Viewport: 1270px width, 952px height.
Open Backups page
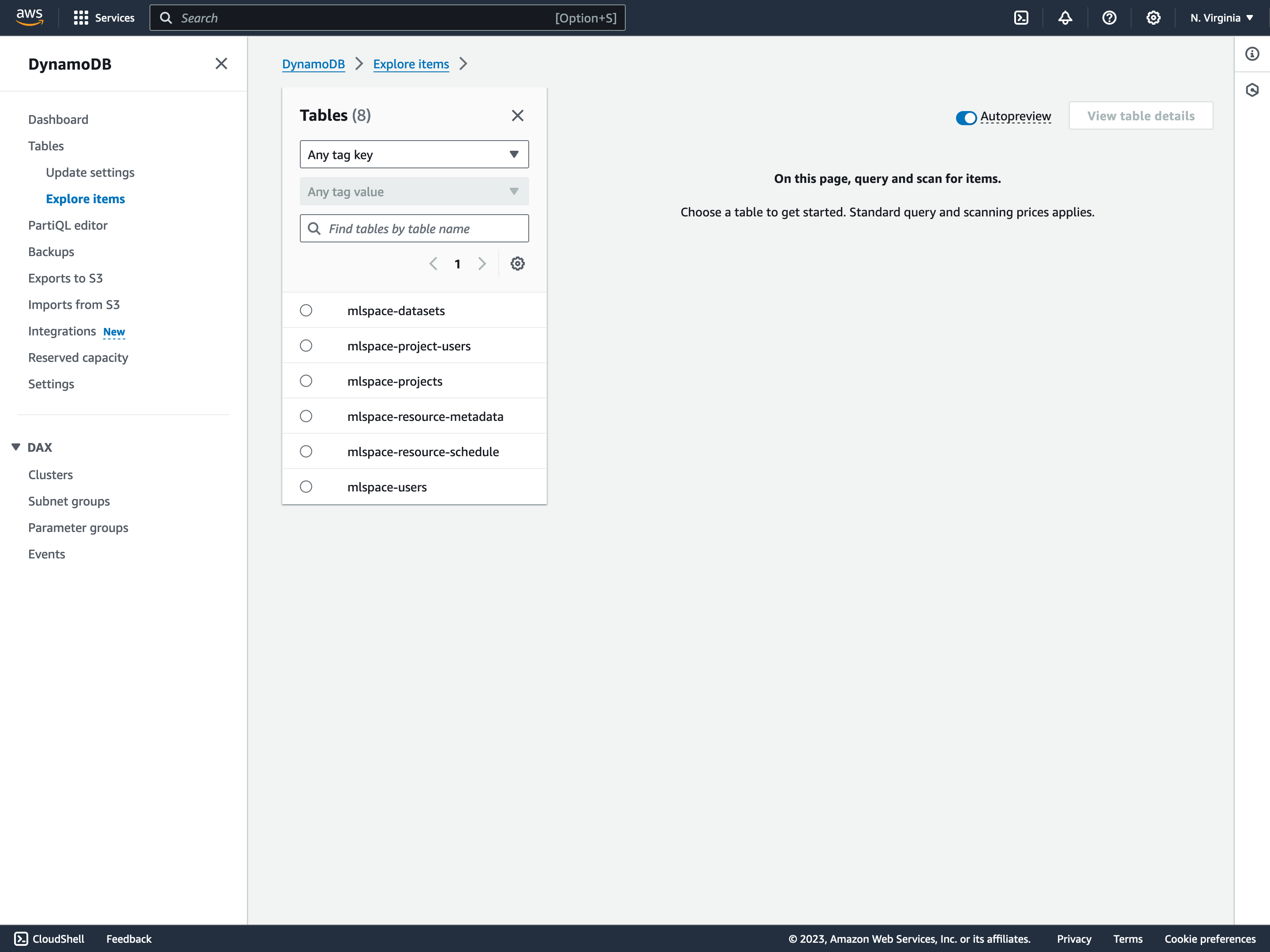(51, 251)
